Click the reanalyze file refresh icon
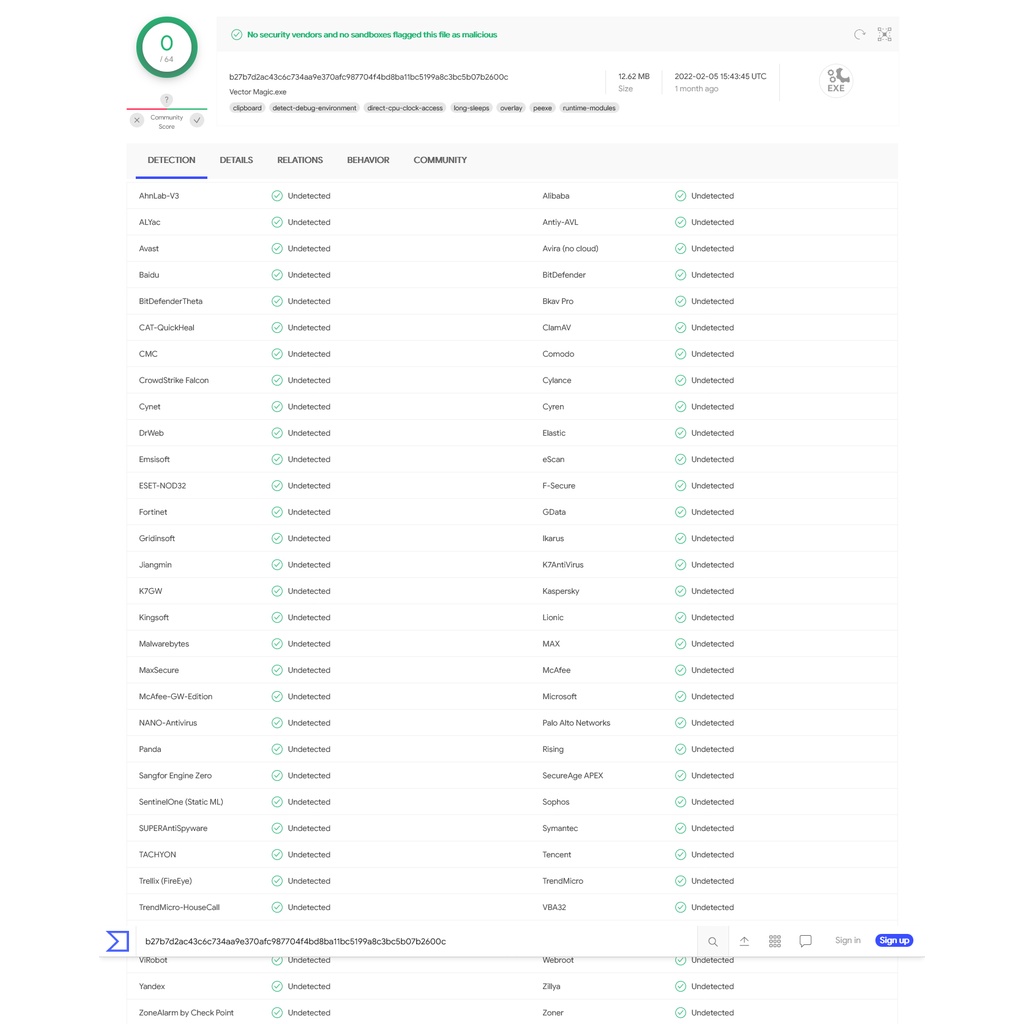 [x=859, y=34]
